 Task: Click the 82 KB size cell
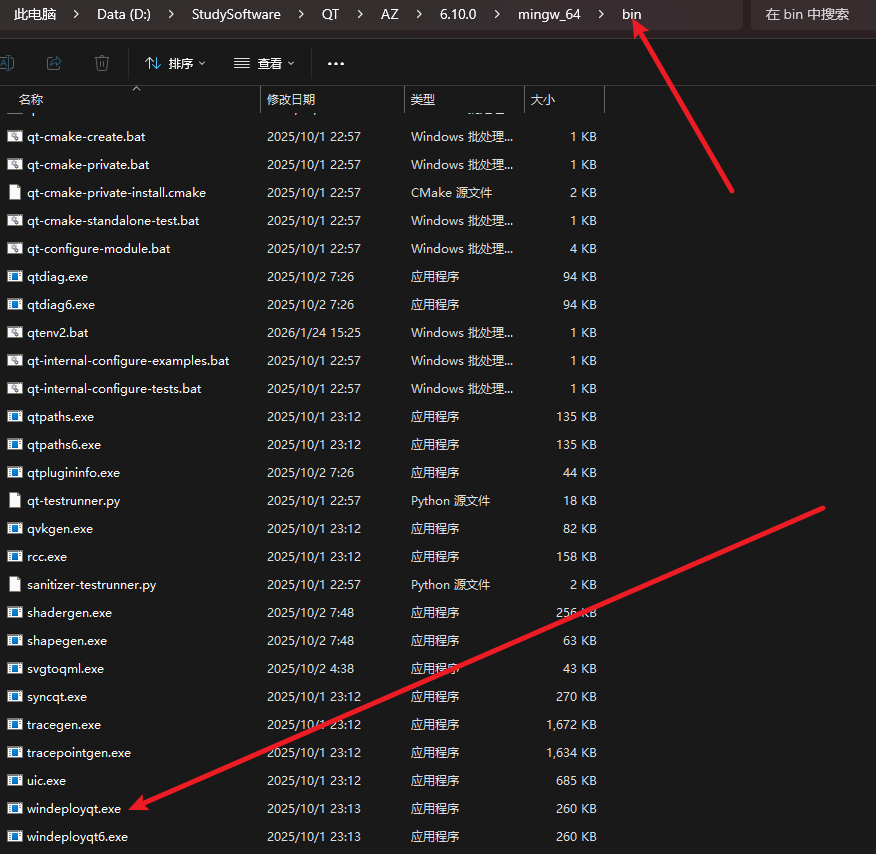pos(580,528)
